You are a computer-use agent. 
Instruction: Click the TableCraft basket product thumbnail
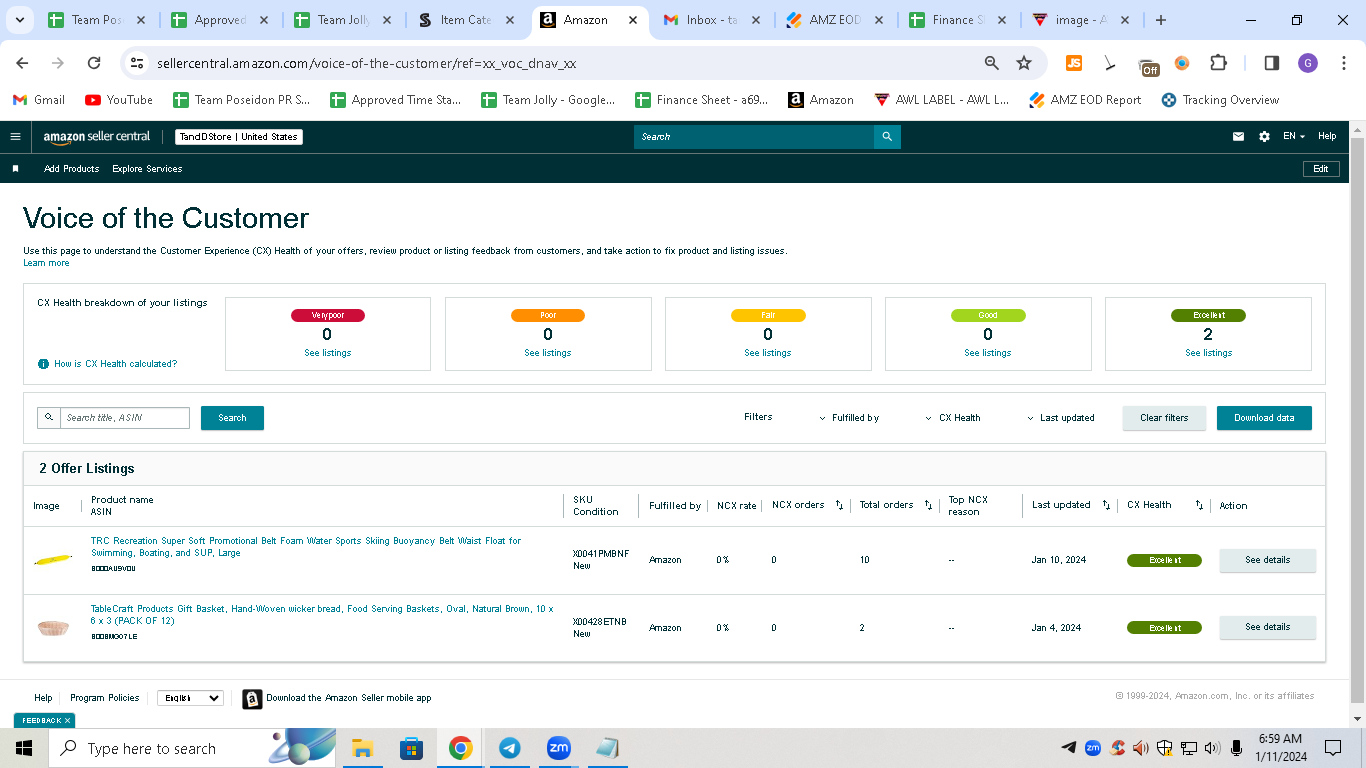(x=53, y=628)
